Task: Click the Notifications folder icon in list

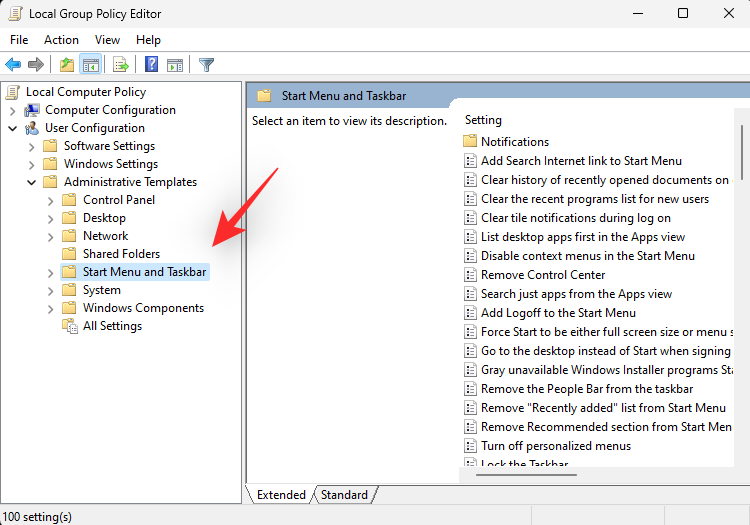Action: (x=470, y=141)
